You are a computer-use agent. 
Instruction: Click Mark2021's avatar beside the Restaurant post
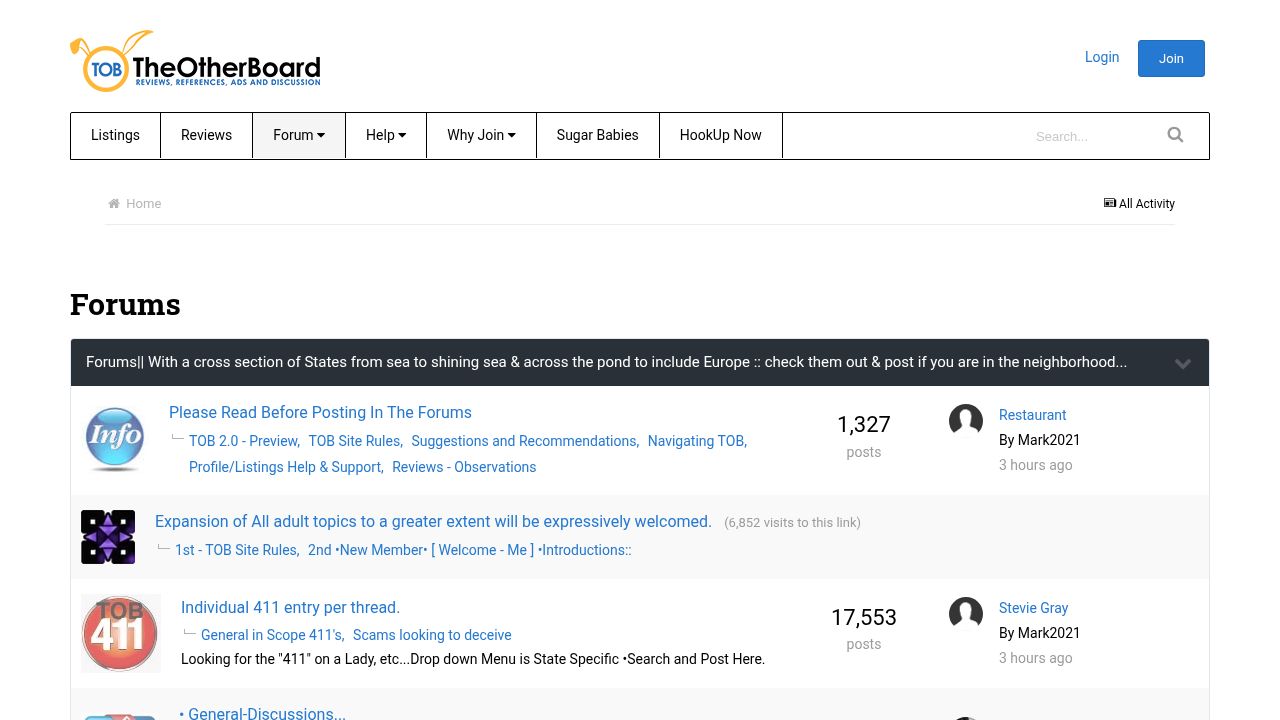point(966,421)
